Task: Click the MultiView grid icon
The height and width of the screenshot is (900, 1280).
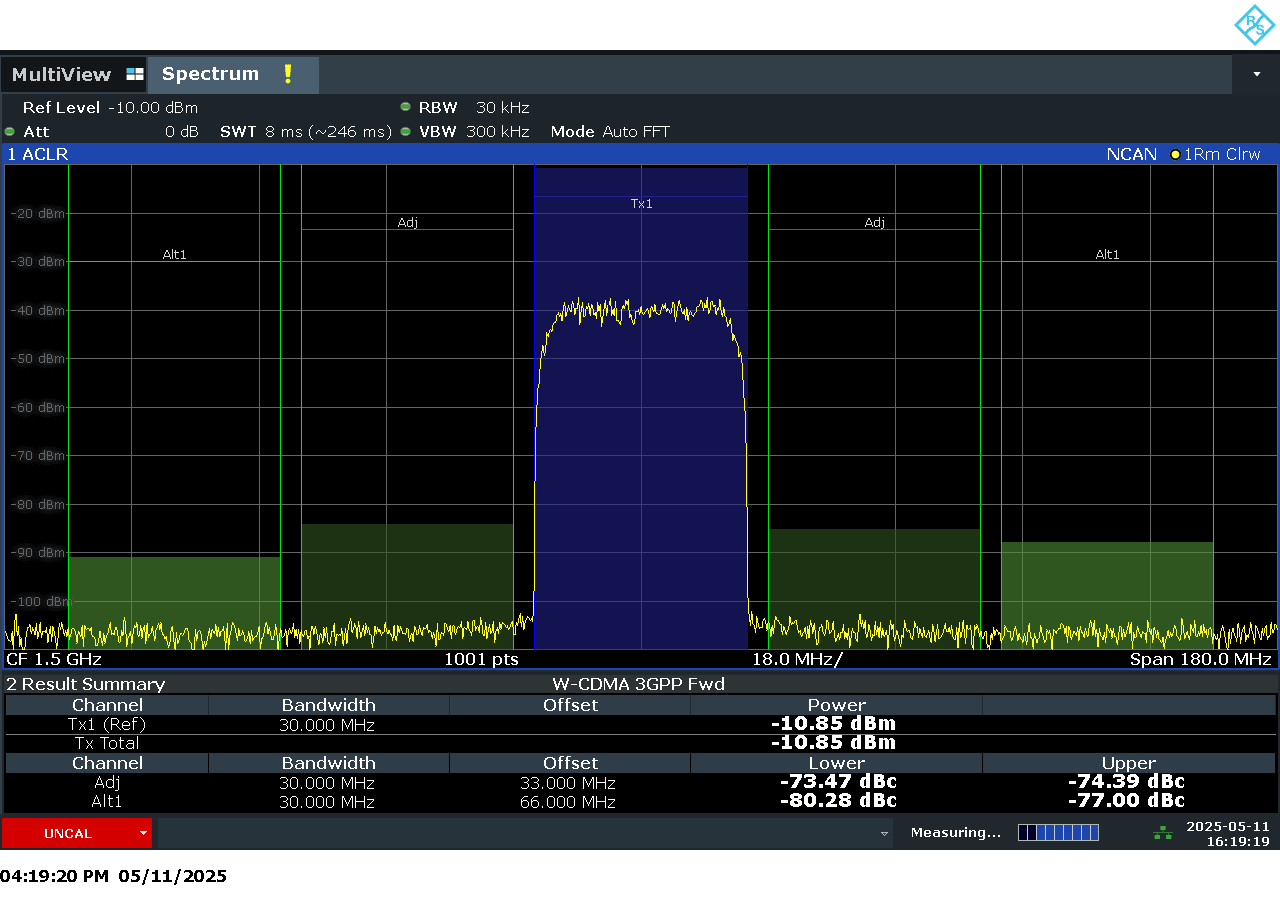Action: coord(135,74)
